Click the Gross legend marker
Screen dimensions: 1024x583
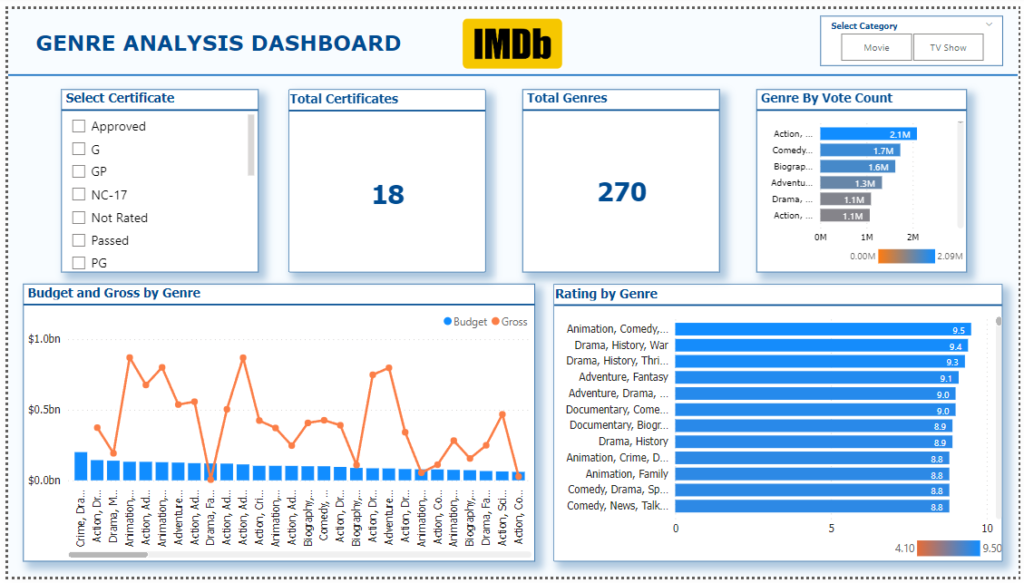pyautogui.click(x=495, y=321)
